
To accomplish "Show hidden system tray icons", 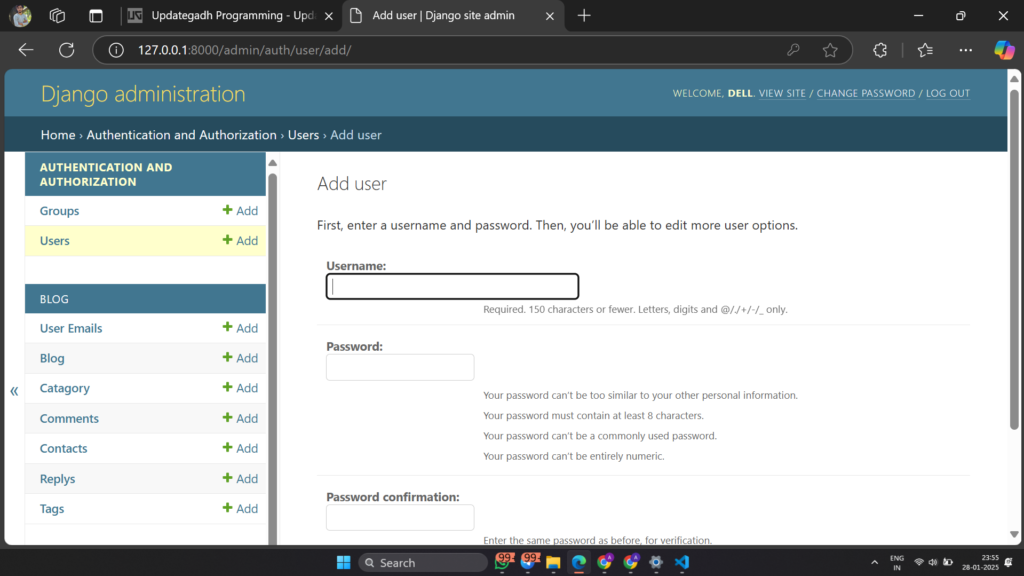I will (x=874, y=562).
